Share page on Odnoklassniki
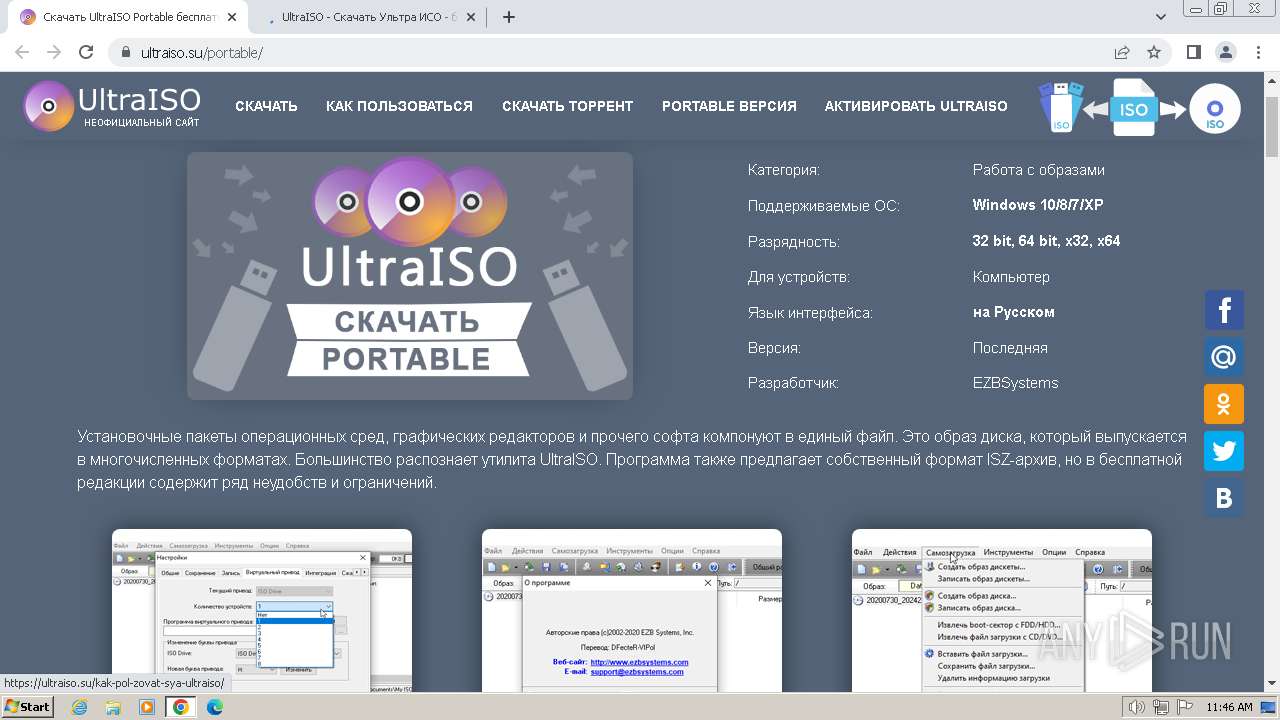The height and width of the screenshot is (720, 1280). click(1224, 404)
